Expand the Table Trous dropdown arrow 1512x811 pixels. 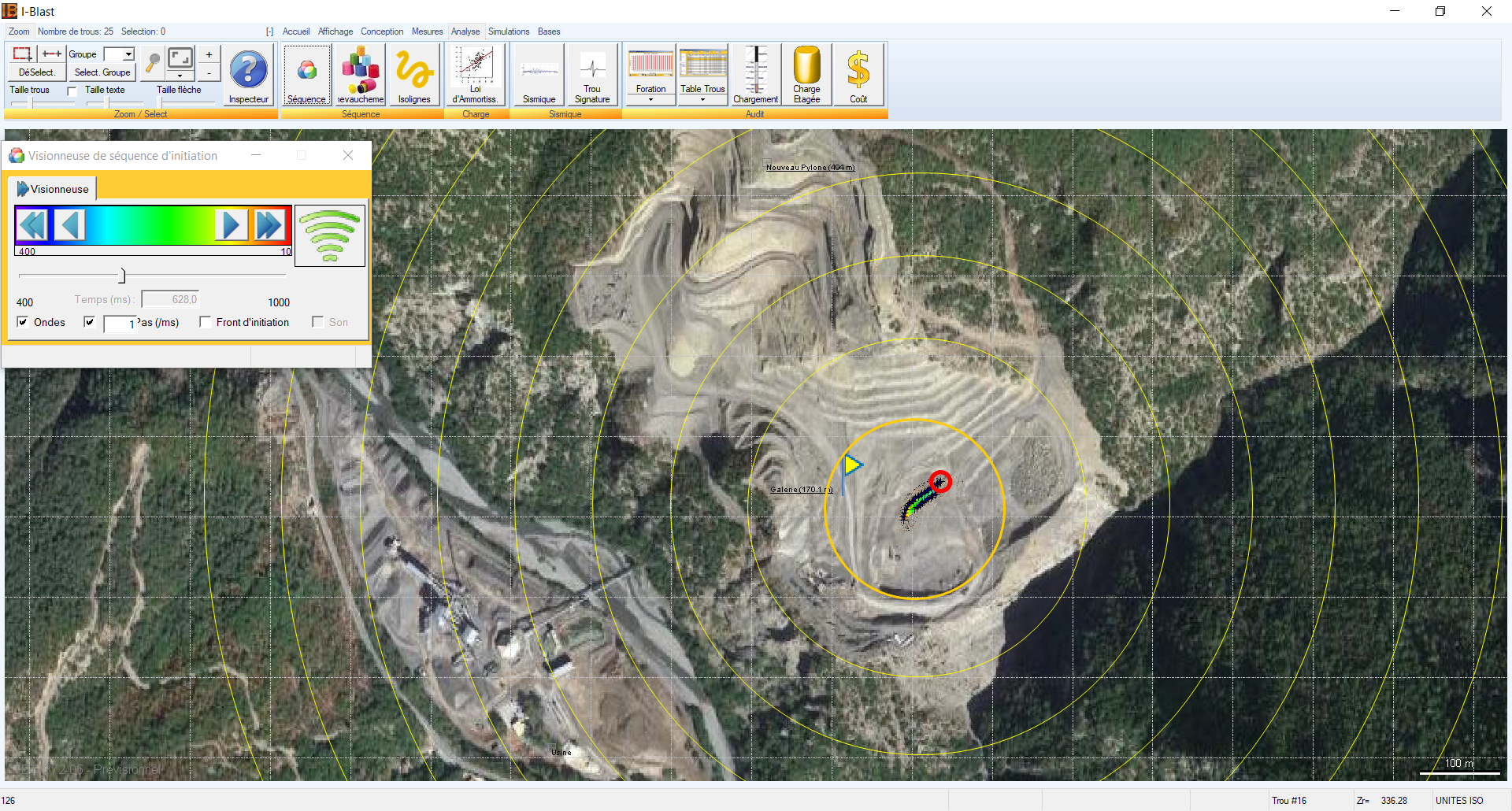tap(703, 100)
